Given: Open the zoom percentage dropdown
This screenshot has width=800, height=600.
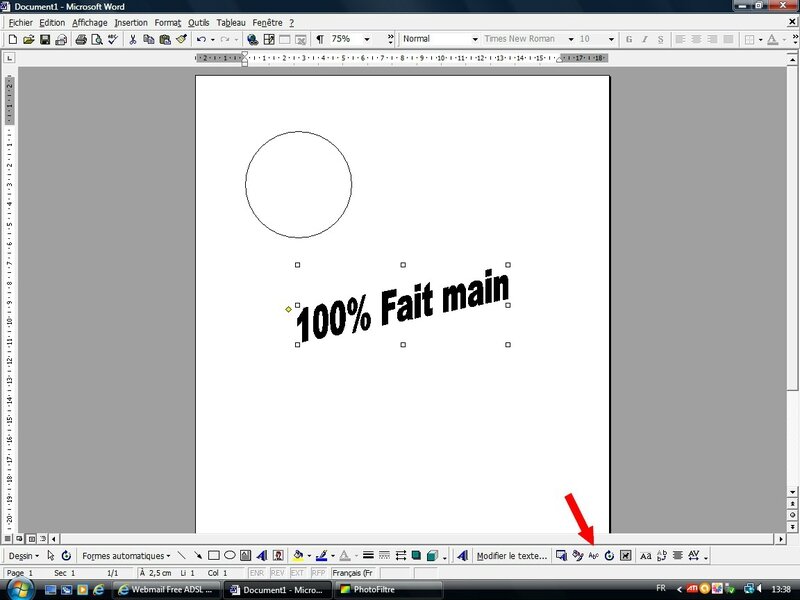Looking at the screenshot, I should tap(366, 39).
